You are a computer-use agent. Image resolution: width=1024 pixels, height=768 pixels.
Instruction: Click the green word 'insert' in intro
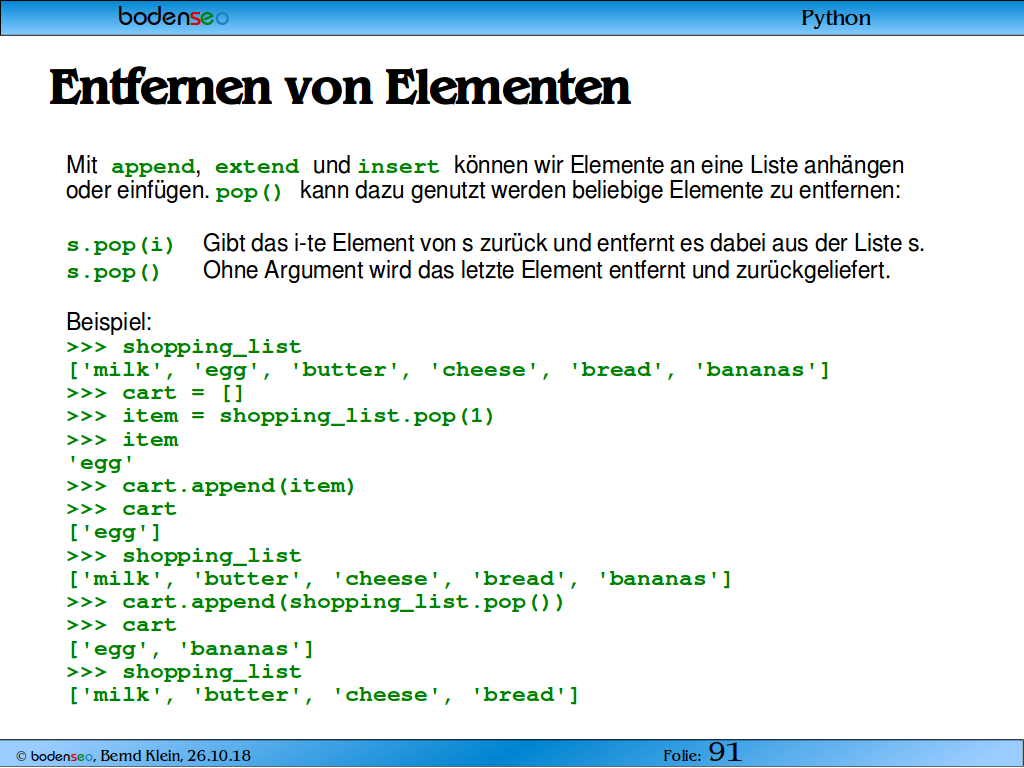tap(398, 167)
